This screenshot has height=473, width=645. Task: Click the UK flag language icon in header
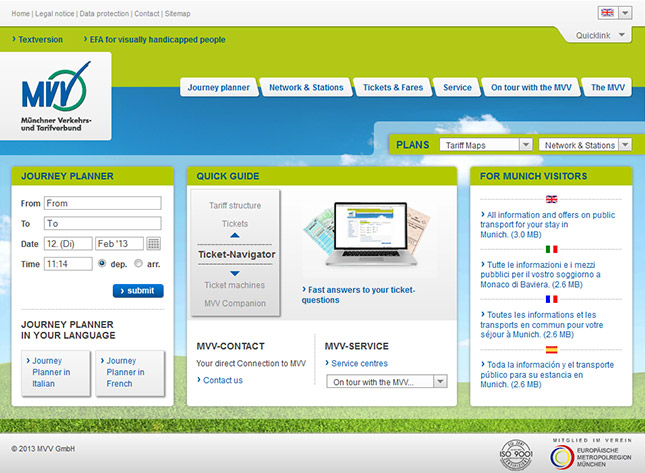click(607, 13)
